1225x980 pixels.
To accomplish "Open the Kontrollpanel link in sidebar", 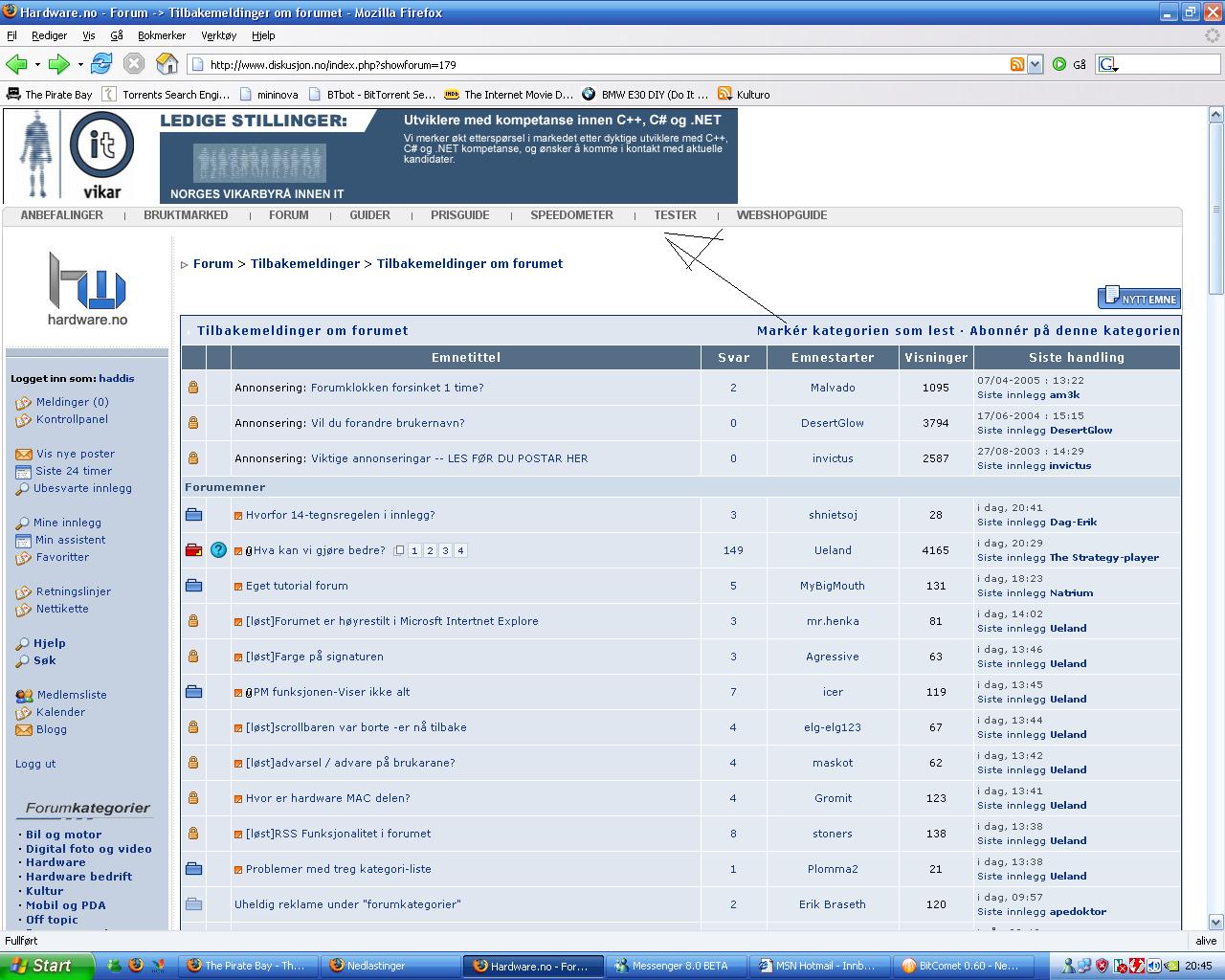I will coord(72,419).
